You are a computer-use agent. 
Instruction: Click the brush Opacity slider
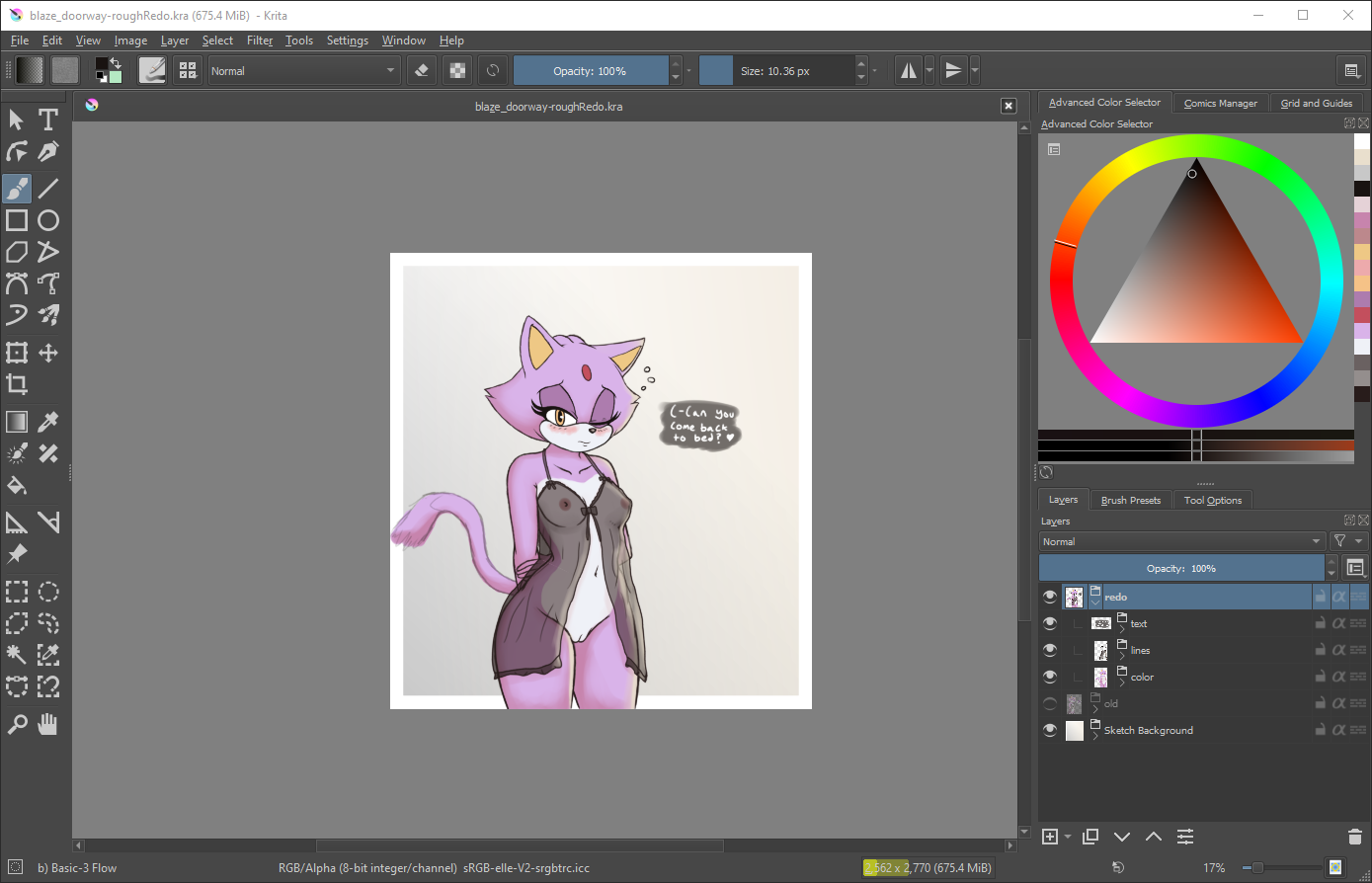click(590, 71)
